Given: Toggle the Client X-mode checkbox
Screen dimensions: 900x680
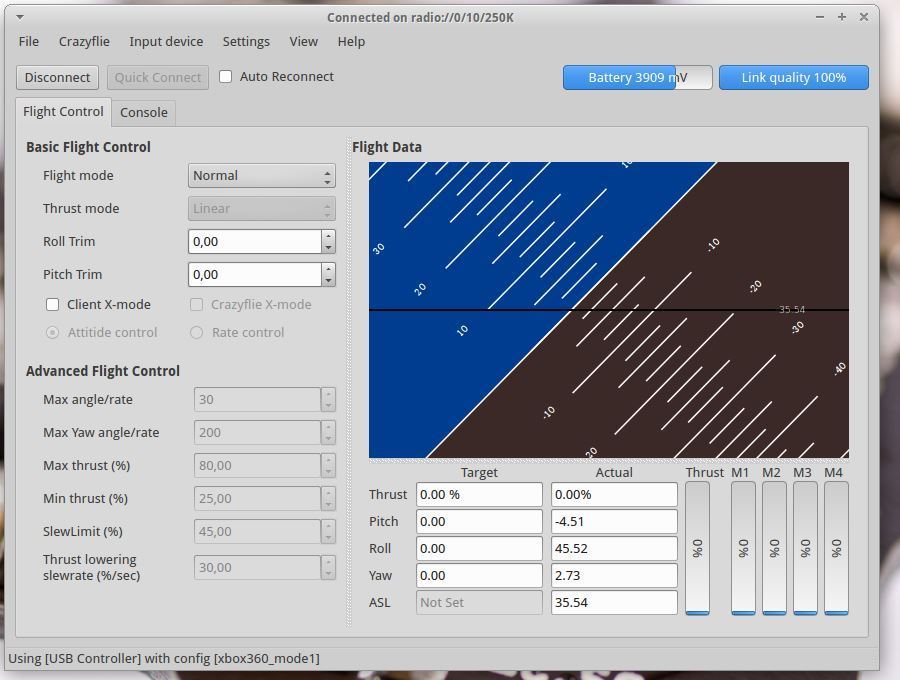Looking at the screenshot, I should [53, 305].
